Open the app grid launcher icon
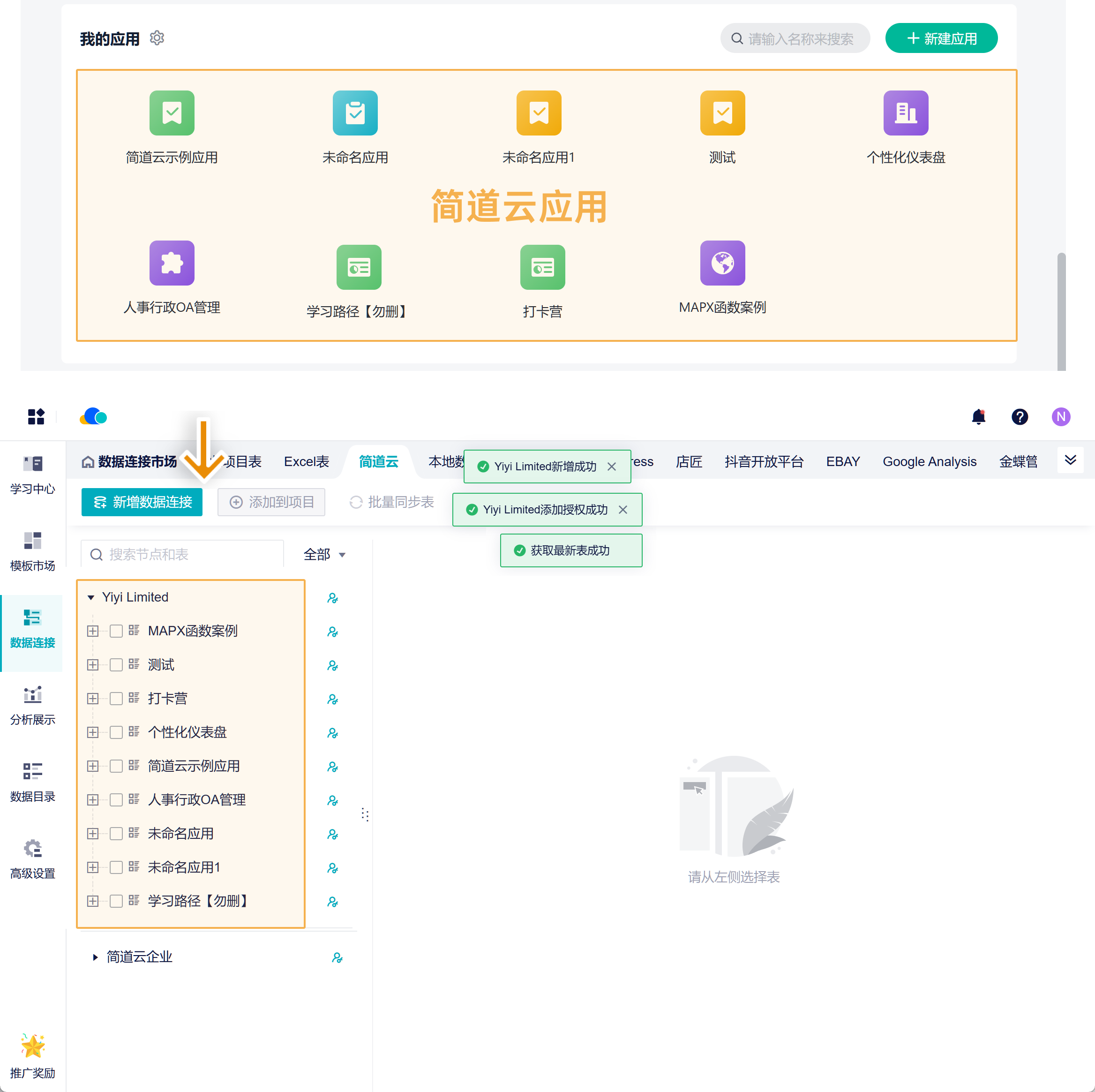The height and width of the screenshot is (1092, 1095). (36, 417)
